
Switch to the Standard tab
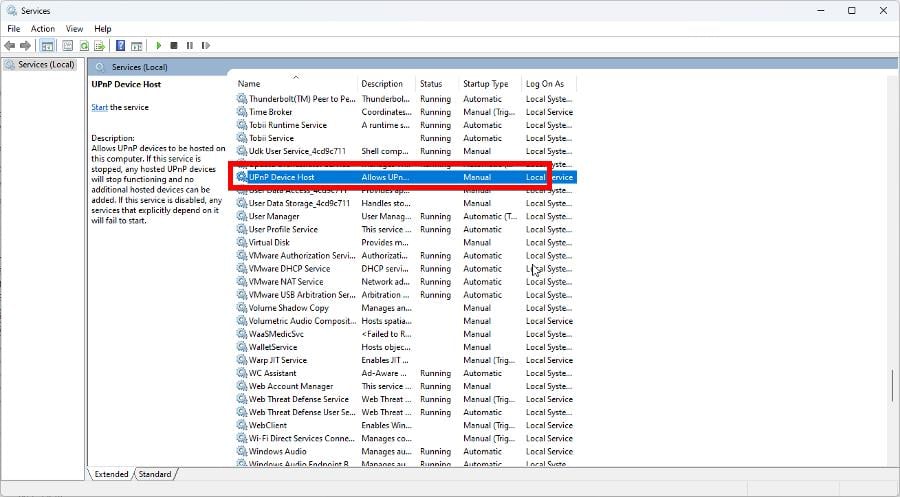click(x=155, y=474)
